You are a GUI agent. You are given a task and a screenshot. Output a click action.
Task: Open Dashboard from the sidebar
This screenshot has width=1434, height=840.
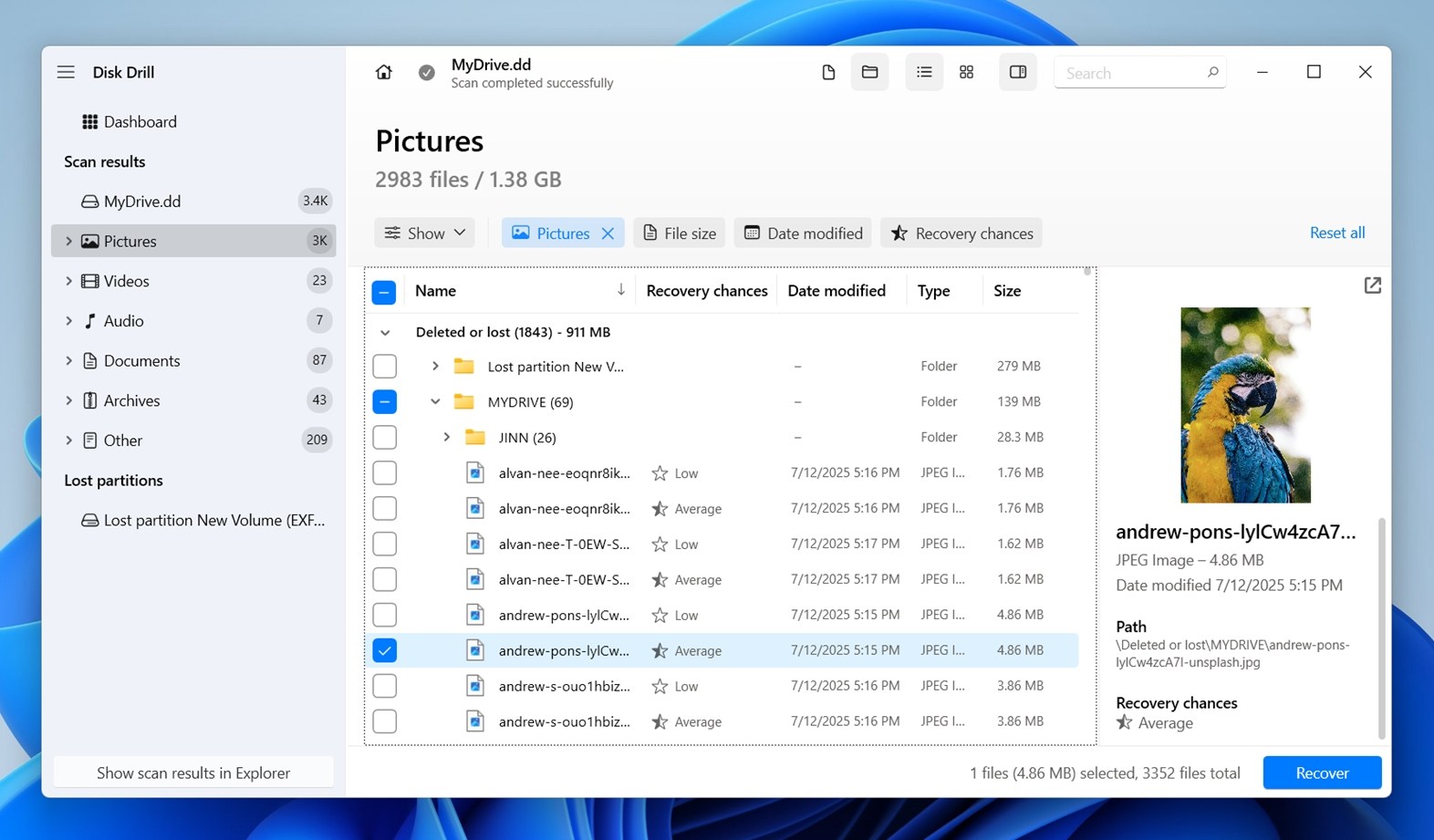click(x=140, y=122)
